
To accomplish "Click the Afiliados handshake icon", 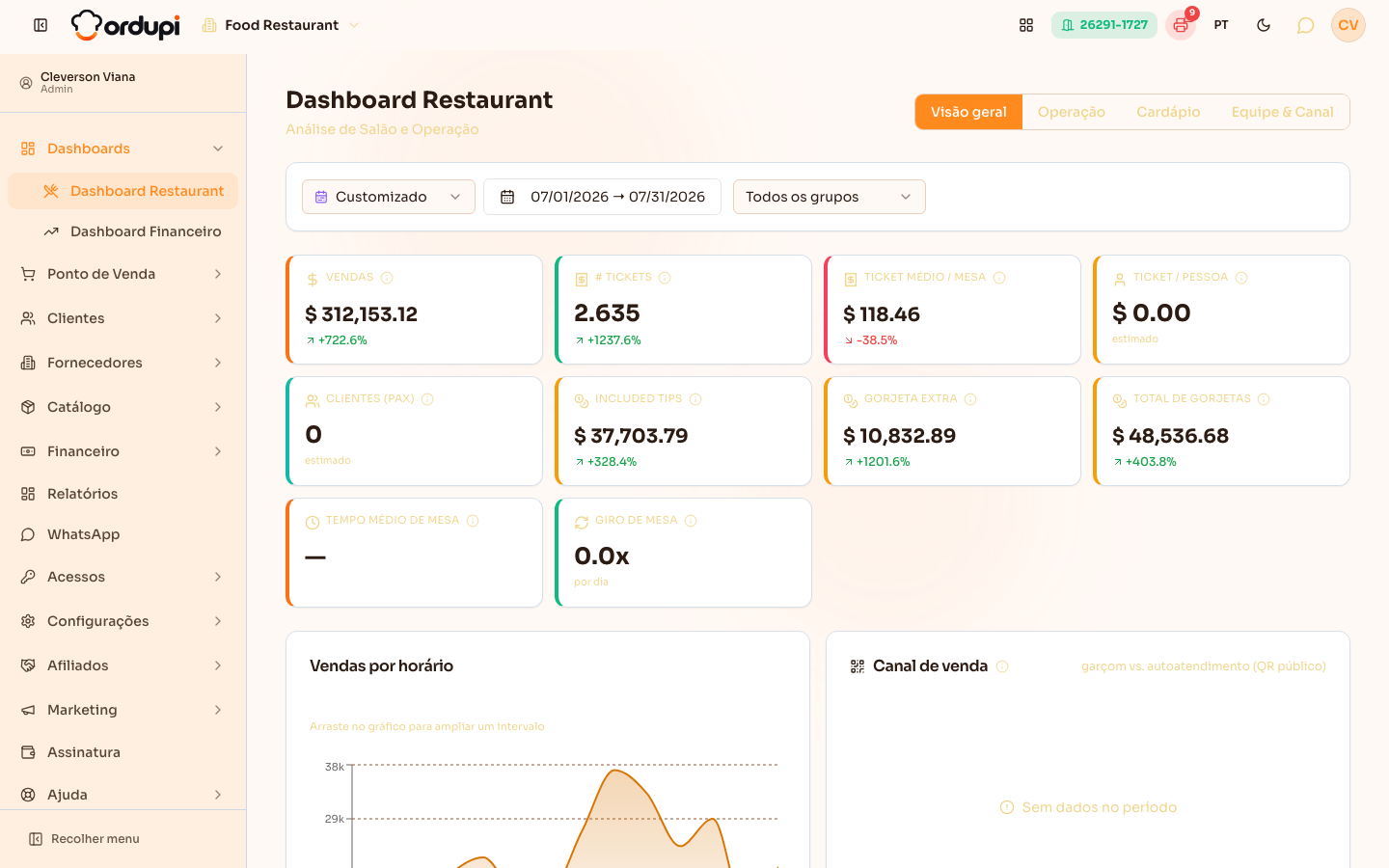I will coord(28,665).
